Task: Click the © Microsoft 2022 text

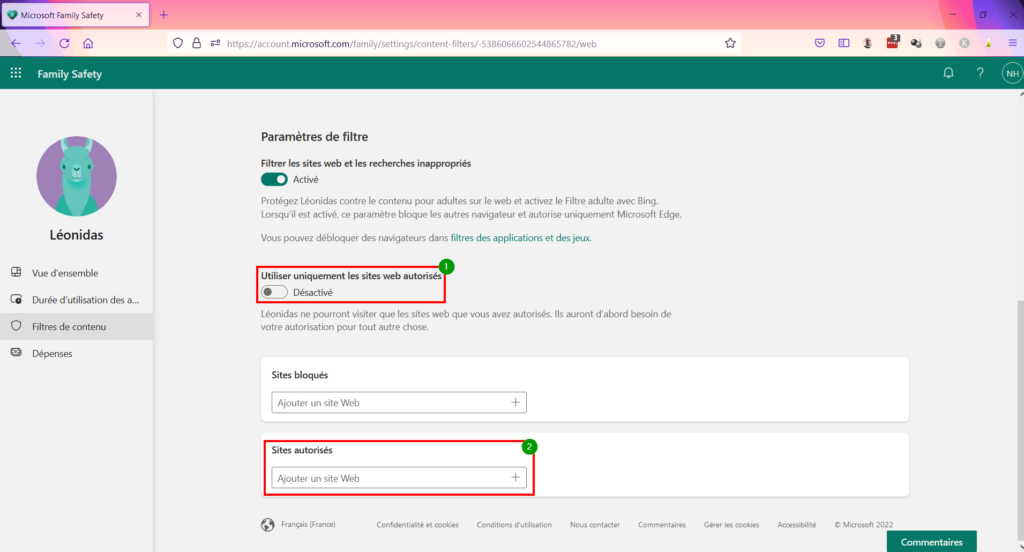Action: pyautogui.click(x=863, y=525)
